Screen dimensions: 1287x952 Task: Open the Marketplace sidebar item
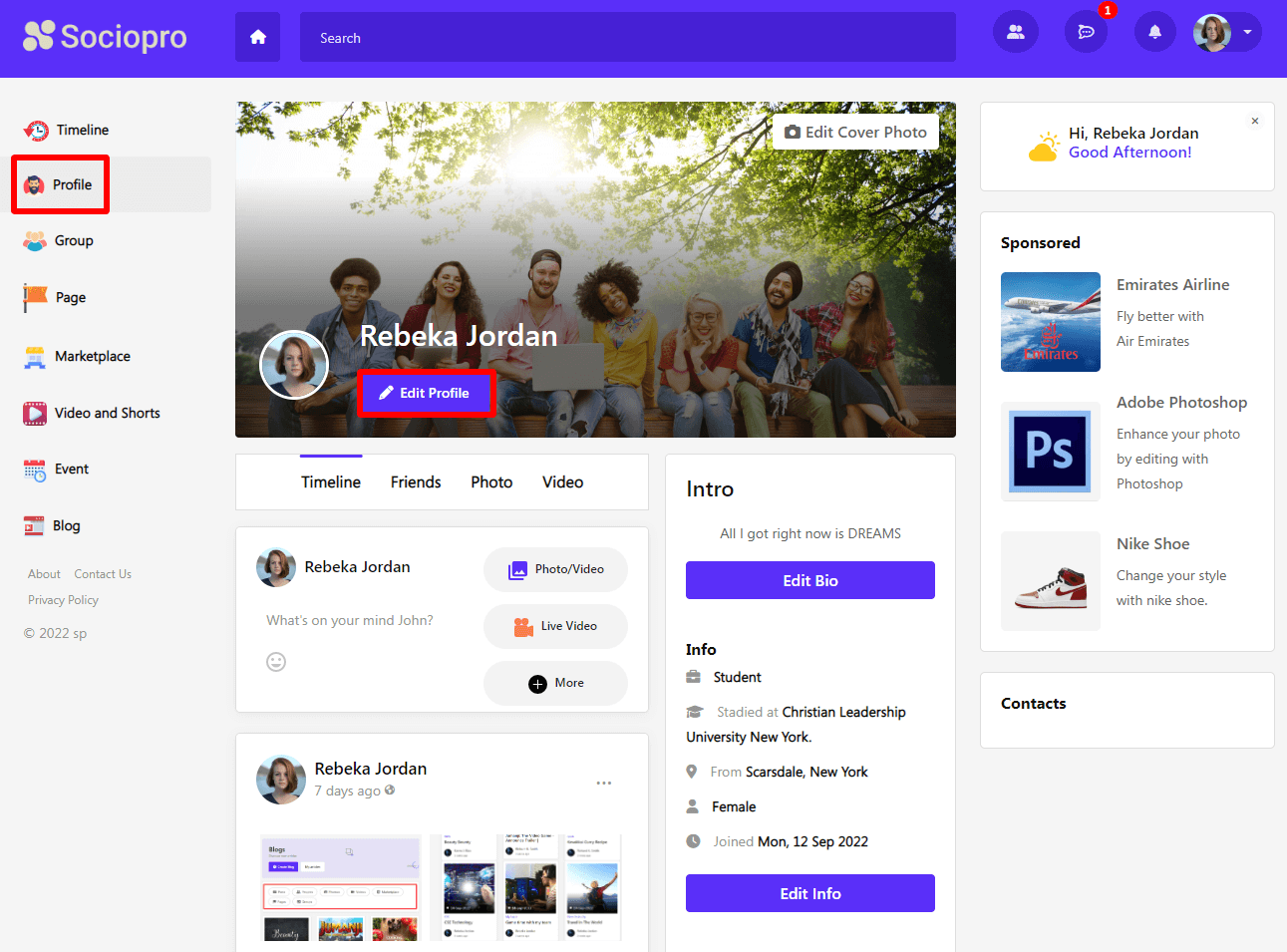(x=92, y=357)
